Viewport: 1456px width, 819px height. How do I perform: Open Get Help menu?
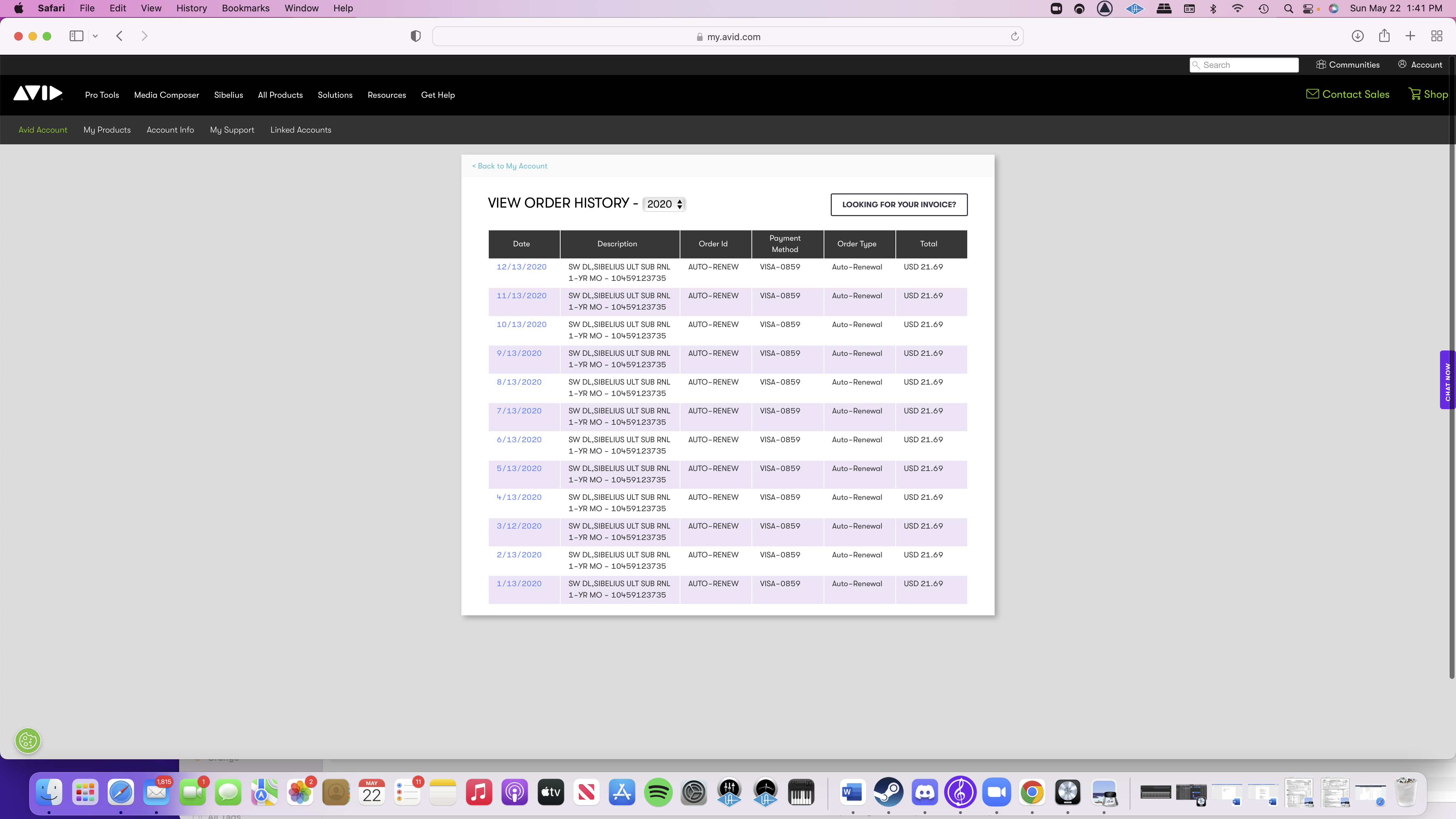[438, 95]
